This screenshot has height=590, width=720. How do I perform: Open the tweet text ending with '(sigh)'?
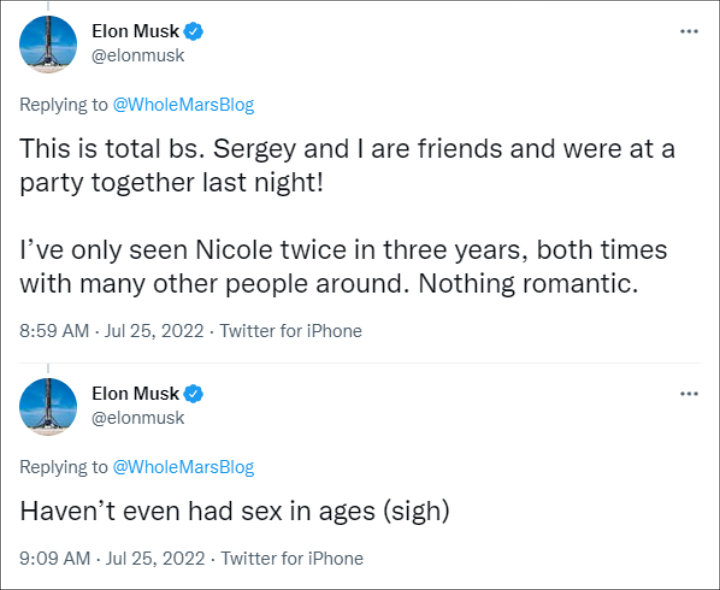pyautogui.click(x=235, y=512)
